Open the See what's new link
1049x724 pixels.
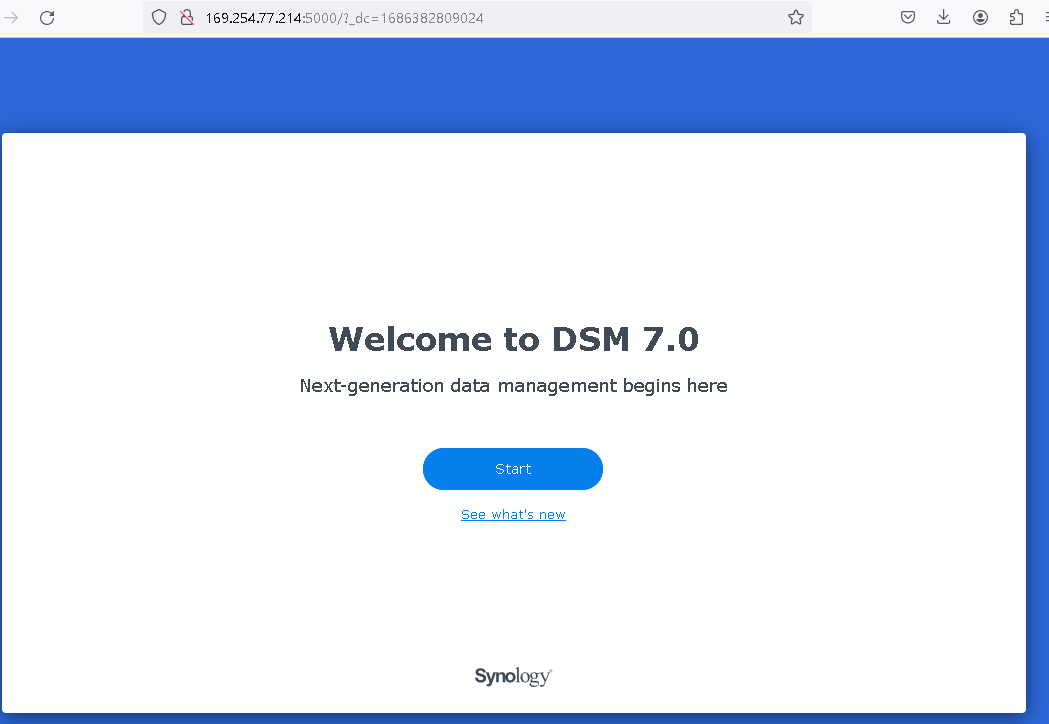[x=513, y=515]
